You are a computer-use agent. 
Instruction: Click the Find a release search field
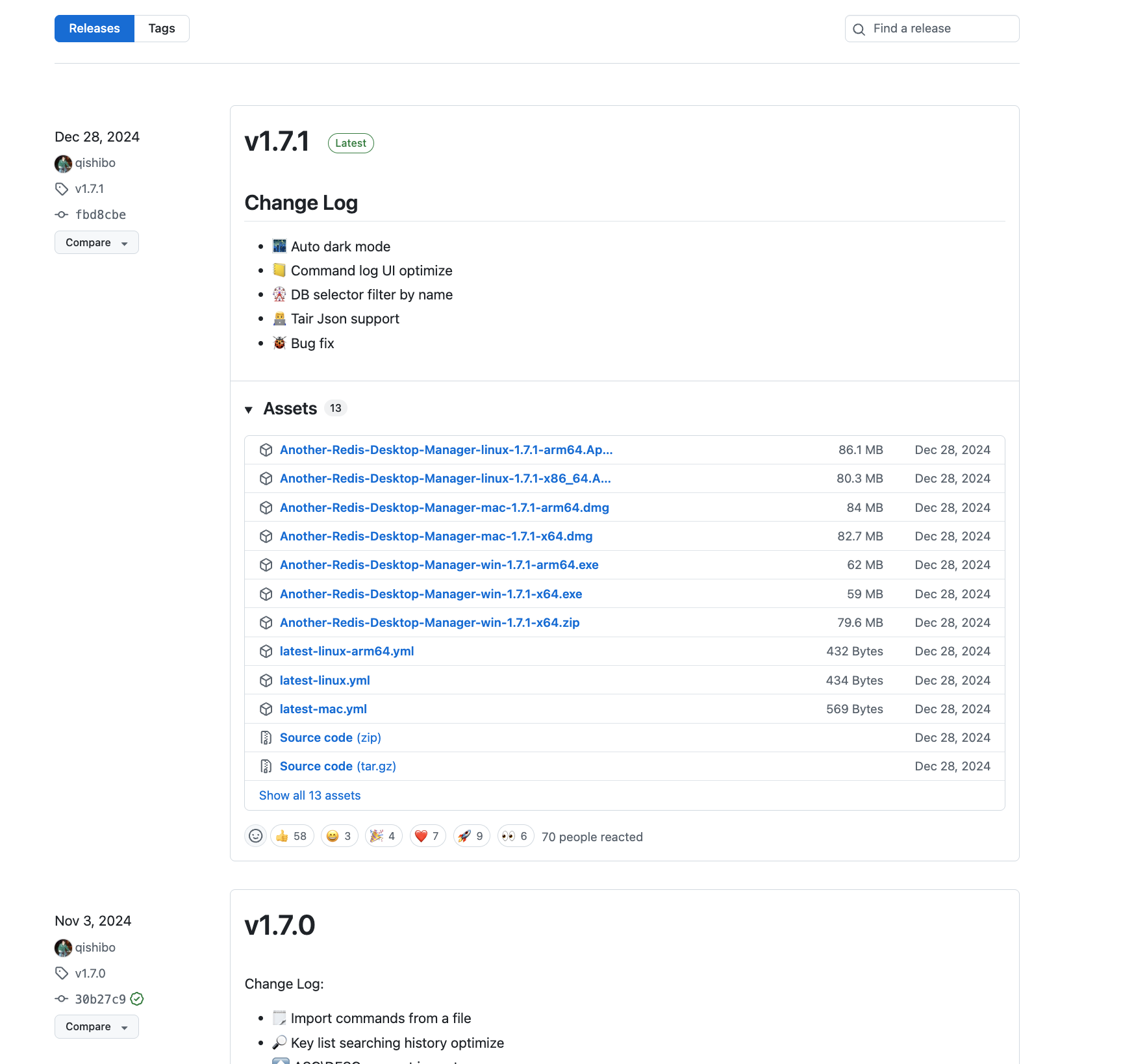coord(932,29)
